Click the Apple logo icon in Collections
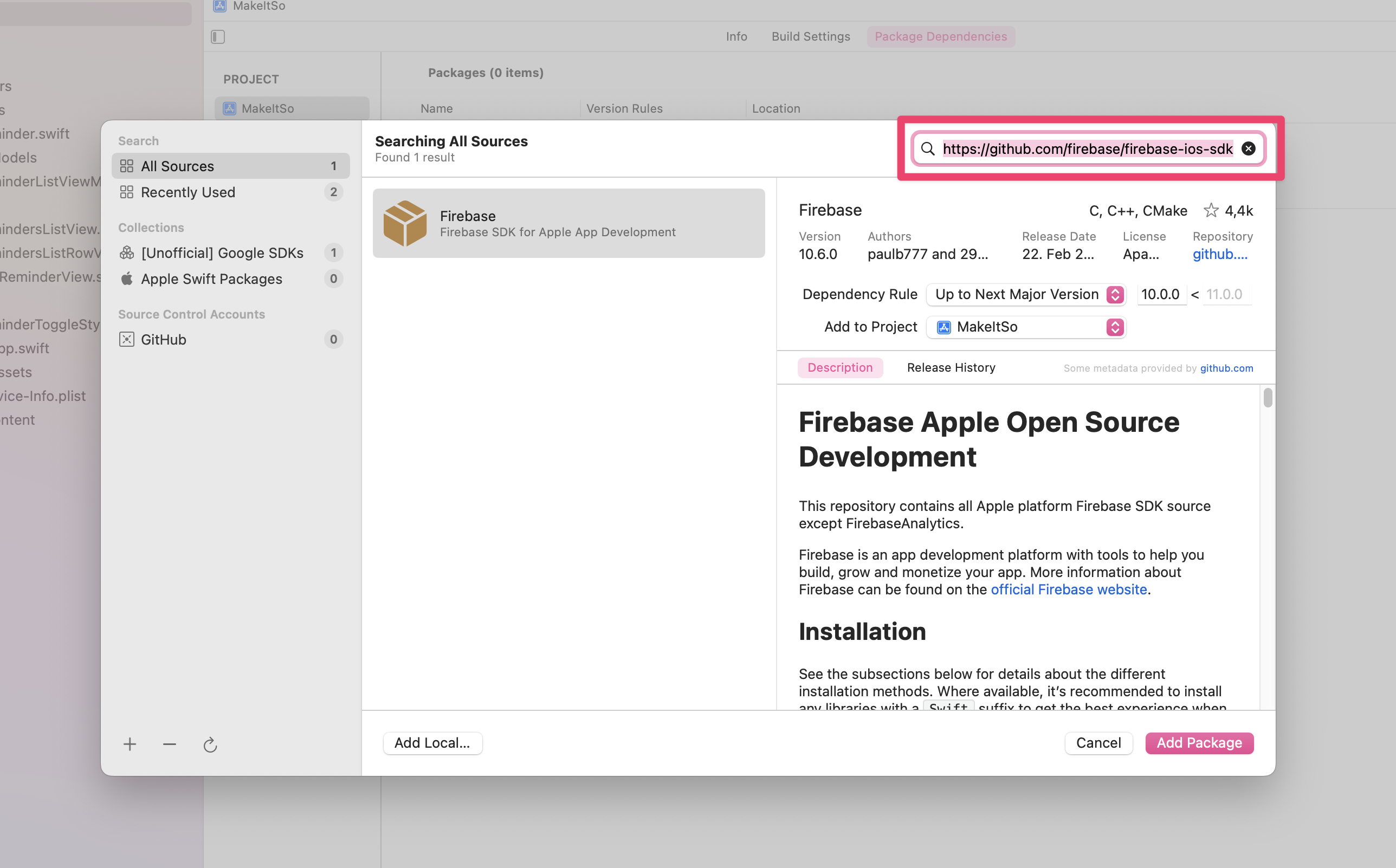This screenshot has width=1396, height=868. tap(127, 278)
